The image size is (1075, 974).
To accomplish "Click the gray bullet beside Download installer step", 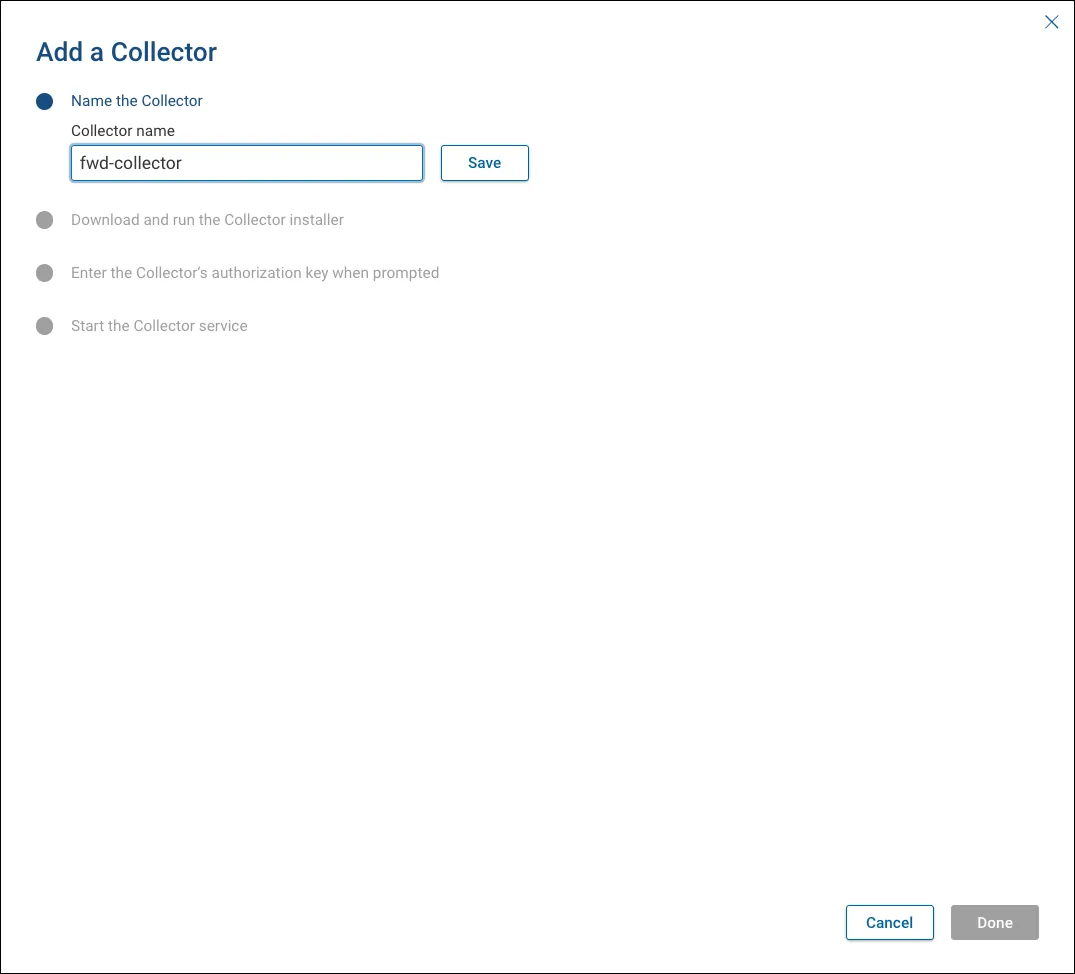I will [x=45, y=220].
